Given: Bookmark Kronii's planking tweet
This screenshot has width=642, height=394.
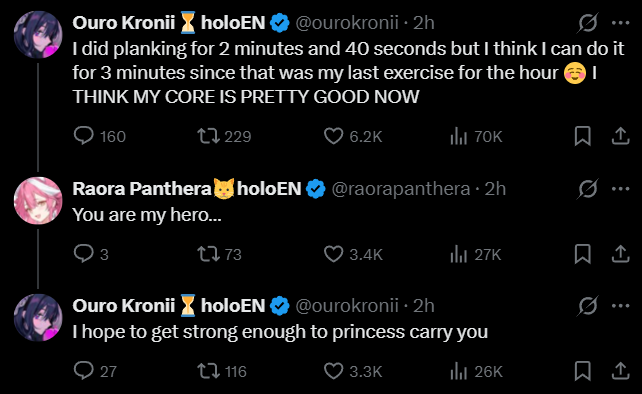Looking at the screenshot, I should coord(582,136).
